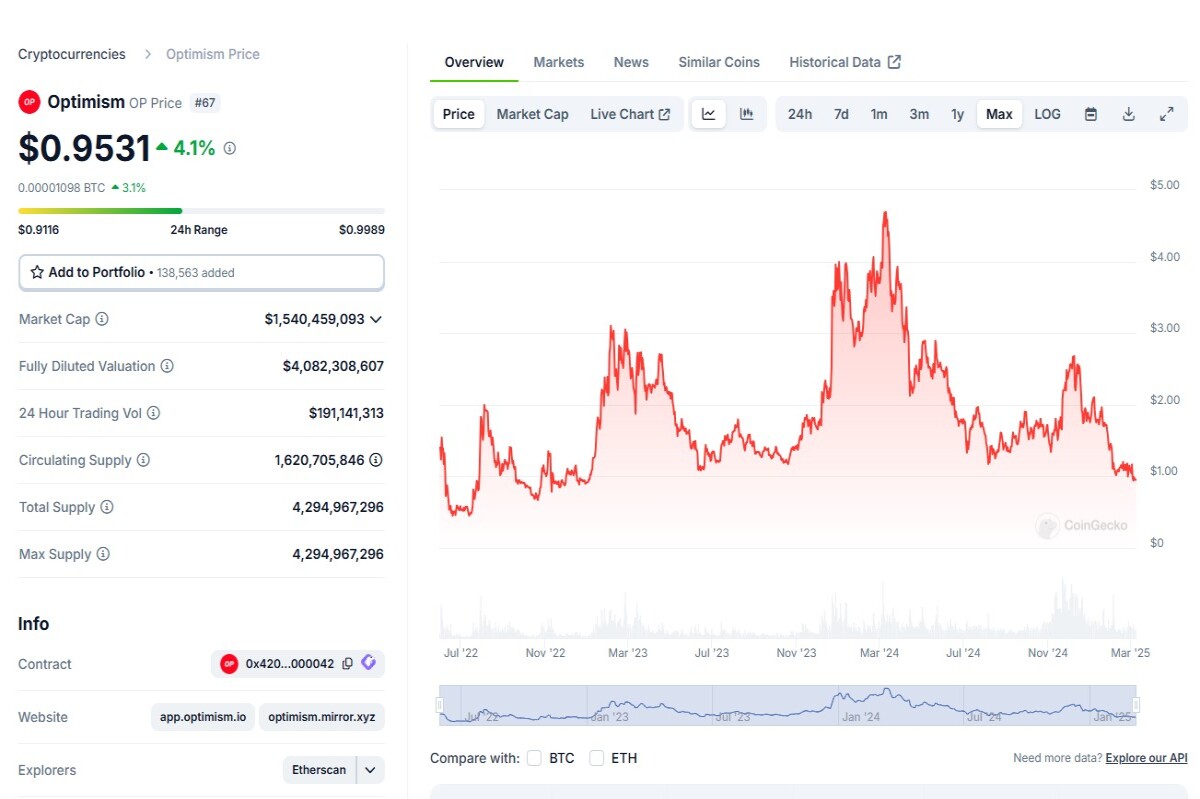Toggle LOG scale on chart

(x=1047, y=114)
